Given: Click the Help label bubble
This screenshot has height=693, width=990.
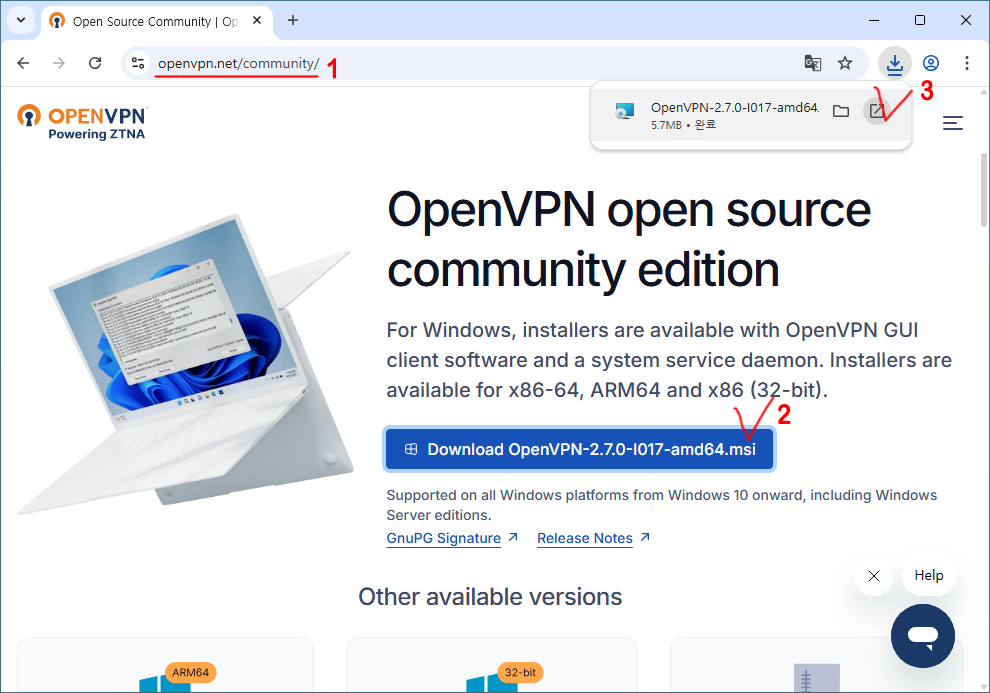Looking at the screenshot, I should (929, 576).
